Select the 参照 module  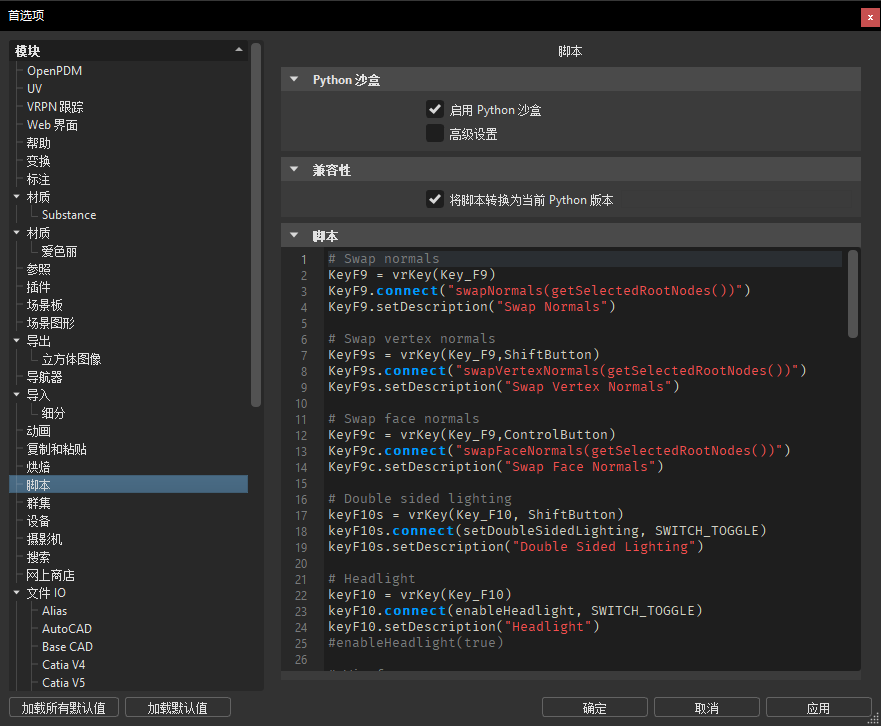pyautogui.click(x=38, y=269)
